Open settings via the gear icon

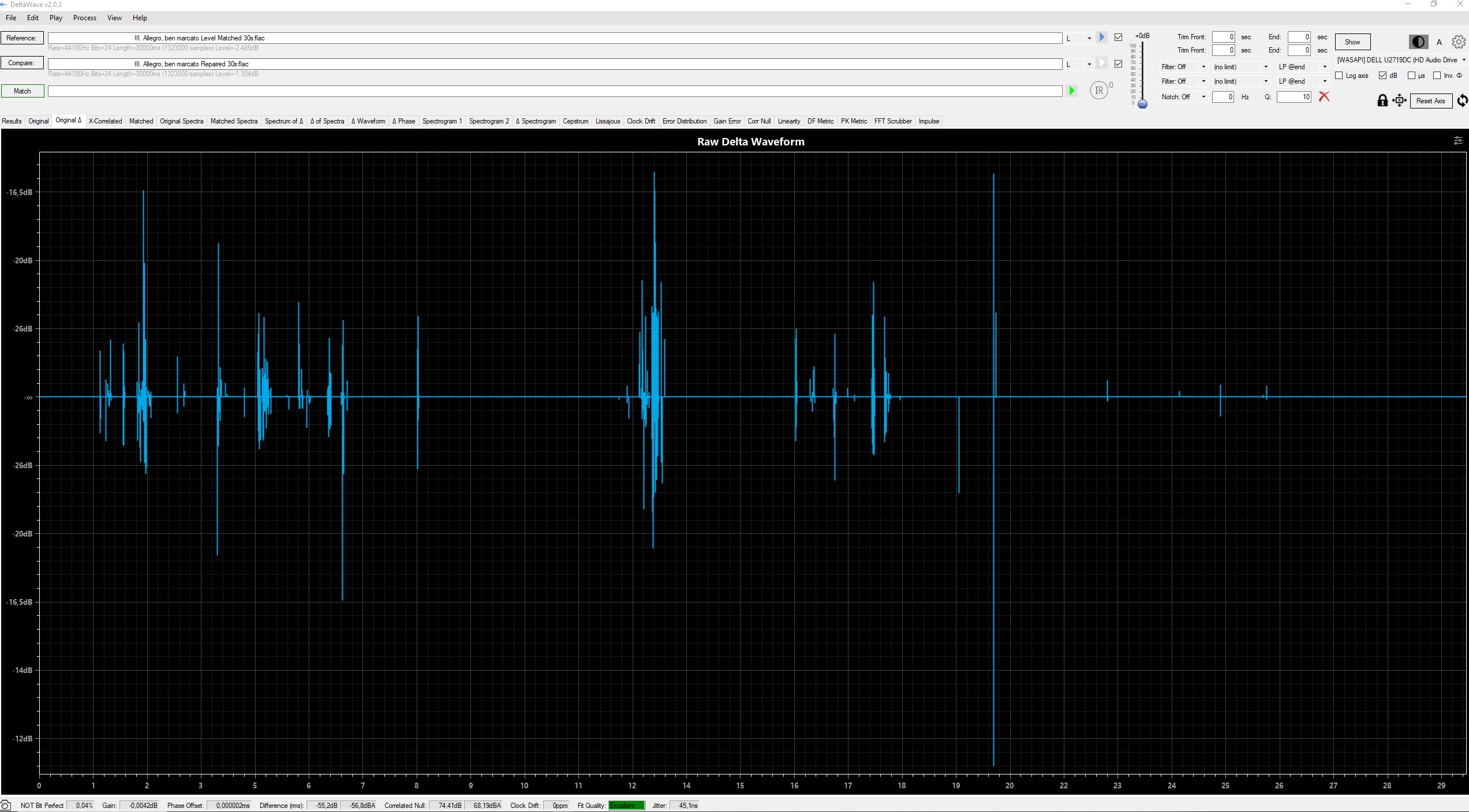[x=1458, y=42]
